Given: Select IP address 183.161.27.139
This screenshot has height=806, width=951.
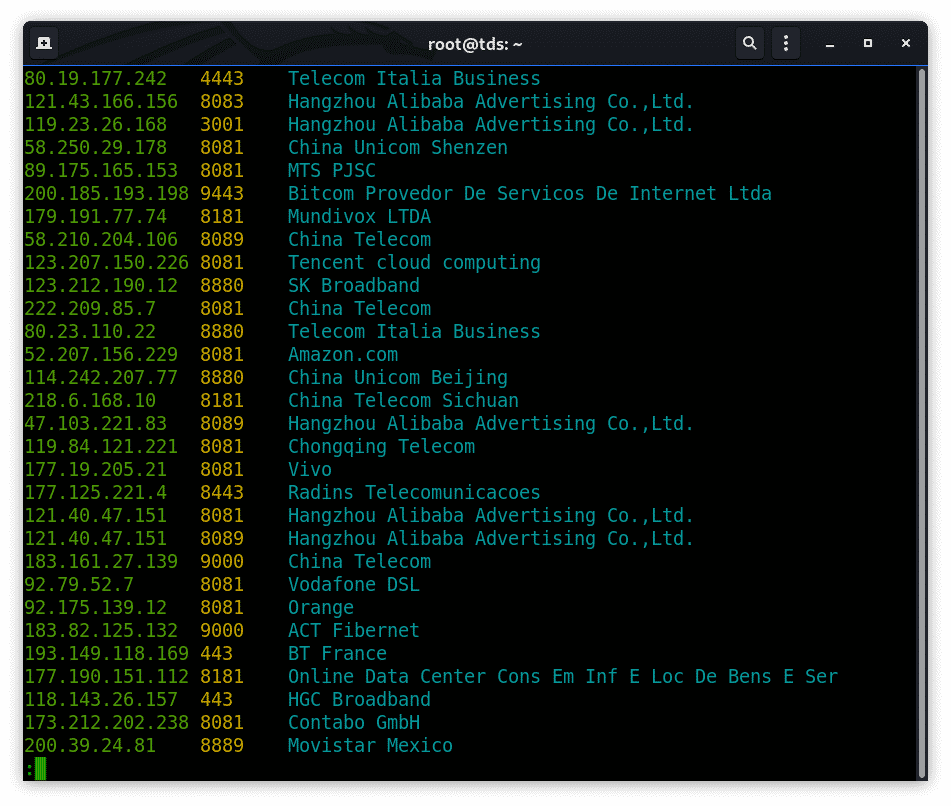Looking at the screenshot, I should (101, 562).
